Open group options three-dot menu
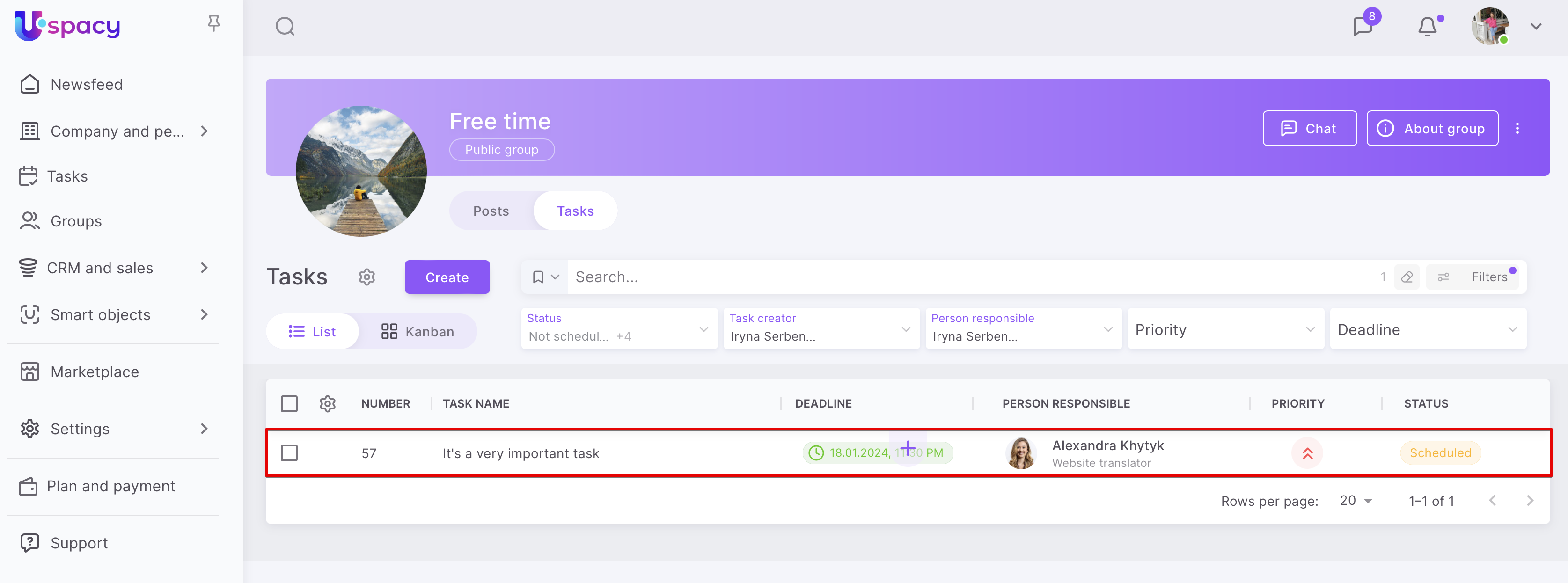 point(1517,128)
